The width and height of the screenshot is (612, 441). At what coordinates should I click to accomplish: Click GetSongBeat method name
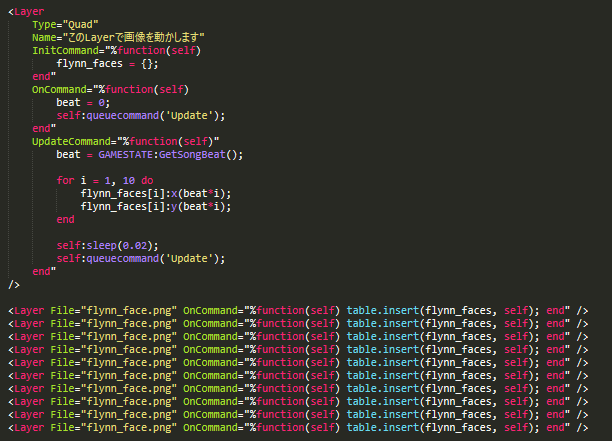(x=192, y=155)
